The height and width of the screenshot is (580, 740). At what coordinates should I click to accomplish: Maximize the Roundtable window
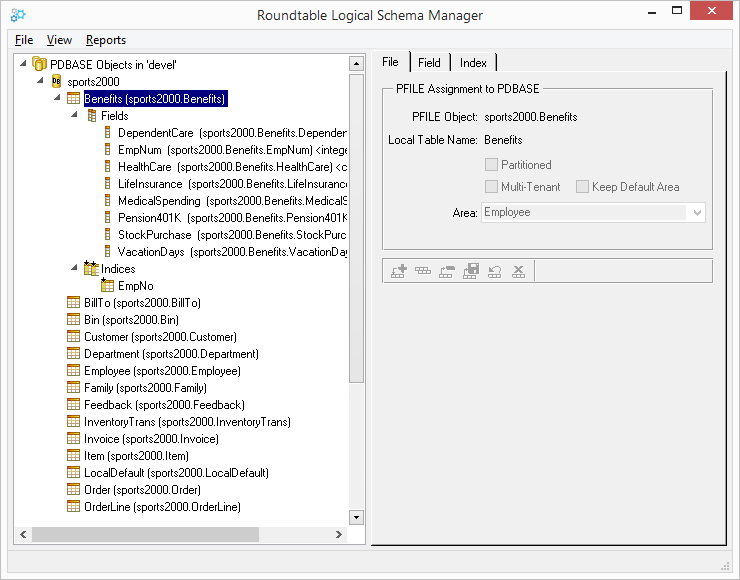[x=677, y=10]
